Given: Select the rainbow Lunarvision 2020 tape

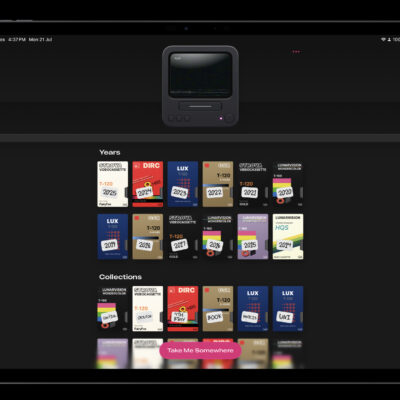Looking at the screenshot, I should pyautogui.click(x=288, y=184).
